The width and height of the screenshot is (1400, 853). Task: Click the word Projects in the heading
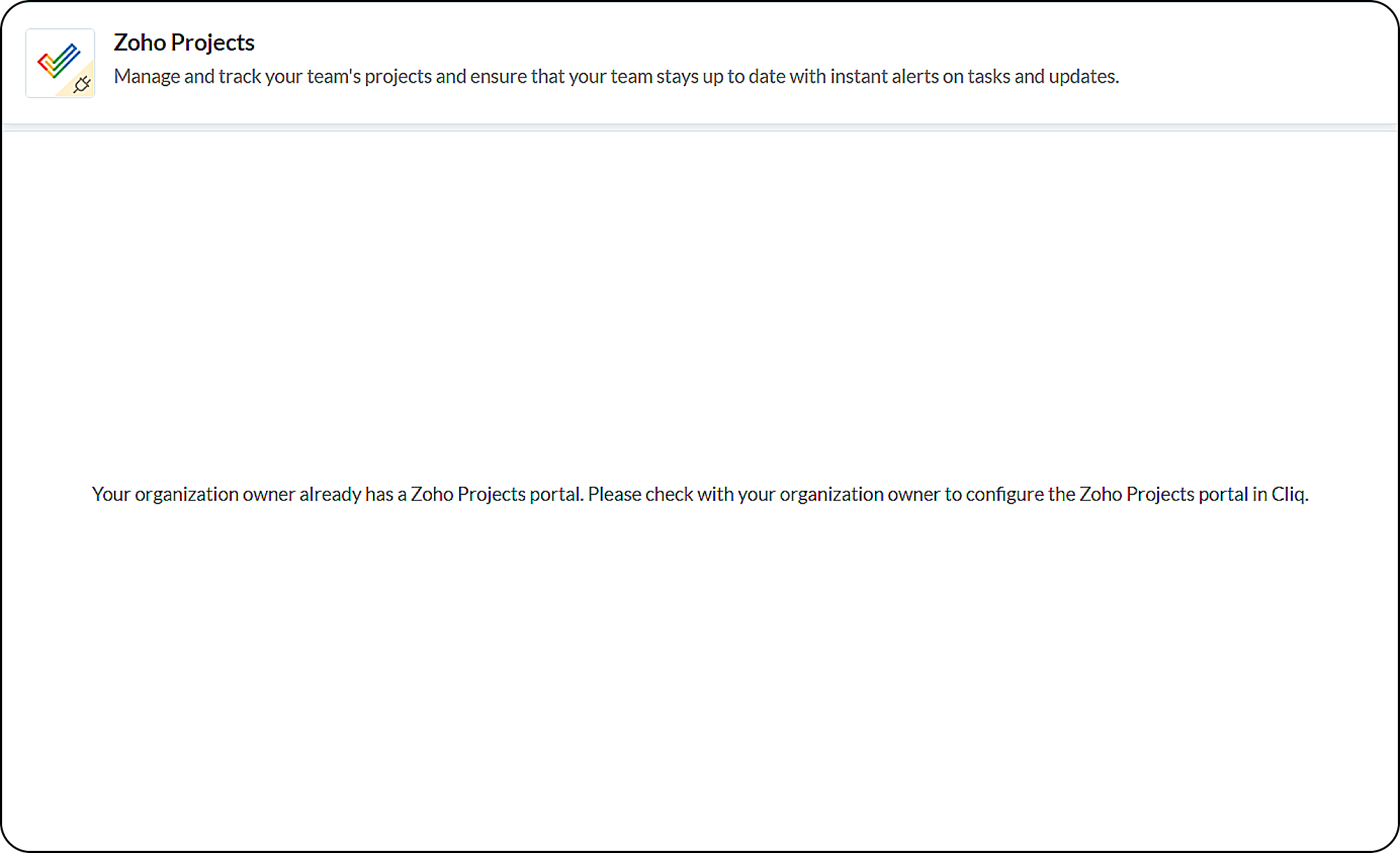click(213, 43)
